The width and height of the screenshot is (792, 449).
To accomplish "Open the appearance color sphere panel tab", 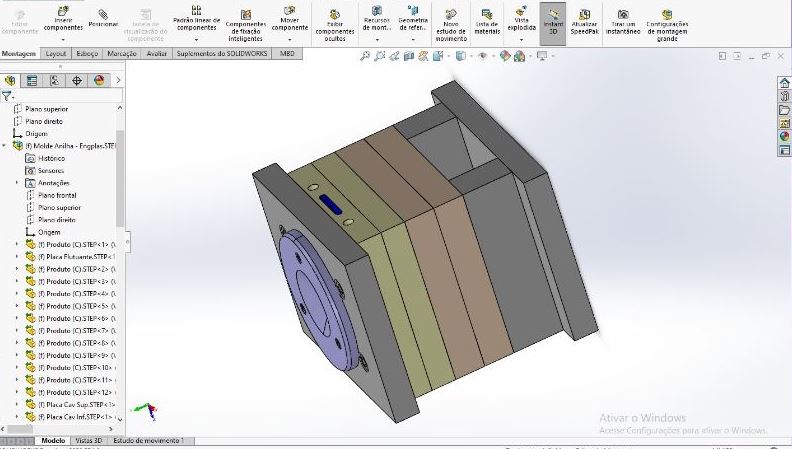I will click(99, 81).
